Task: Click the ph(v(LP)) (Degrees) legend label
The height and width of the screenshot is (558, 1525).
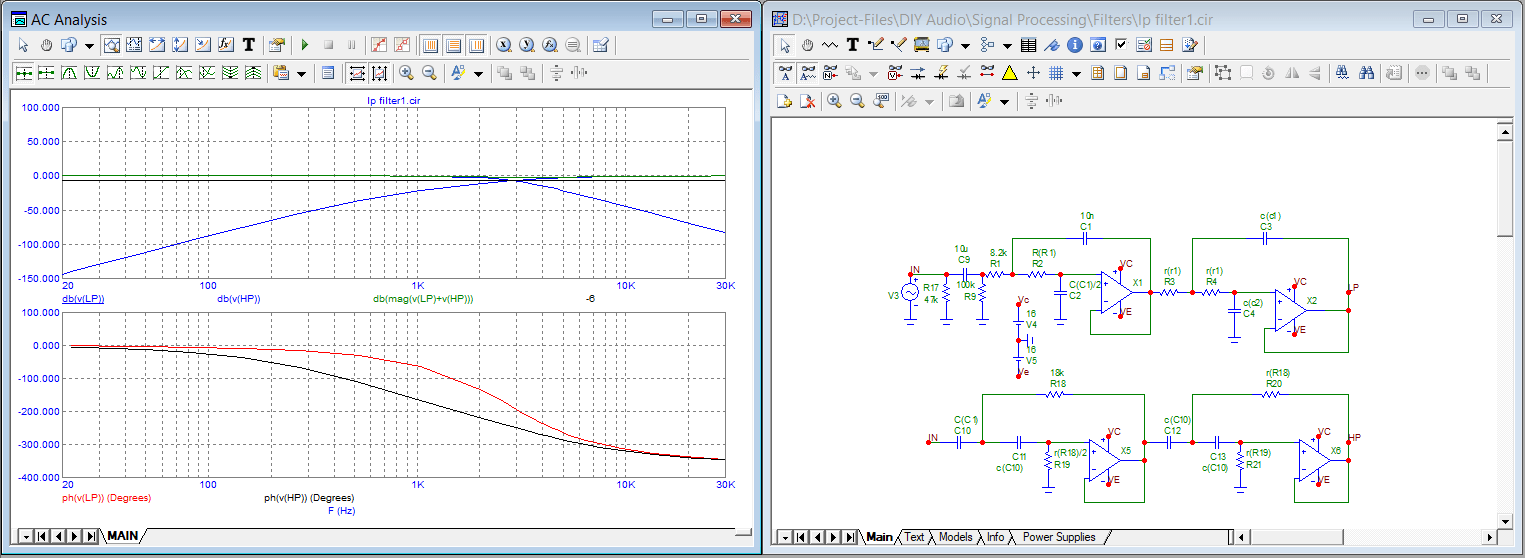Action: (106, 497)
